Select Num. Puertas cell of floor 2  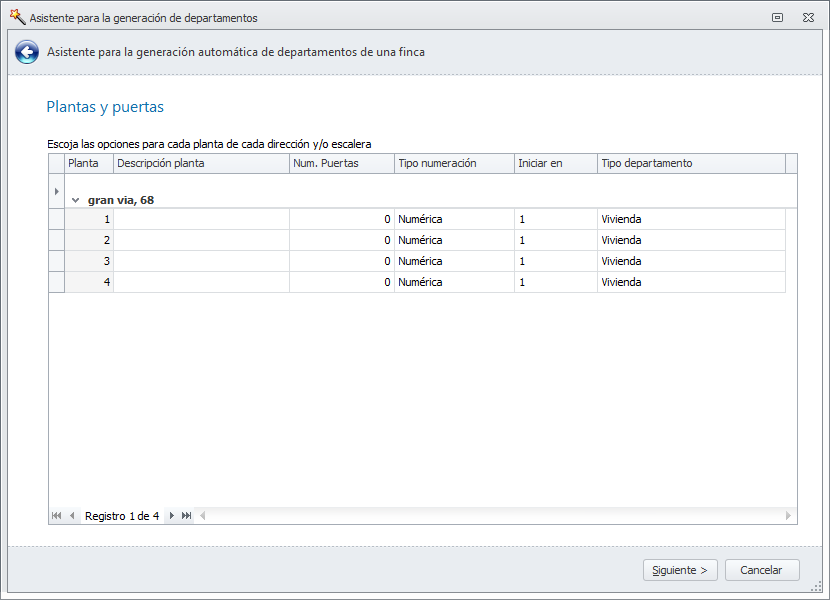pos(342,240)
